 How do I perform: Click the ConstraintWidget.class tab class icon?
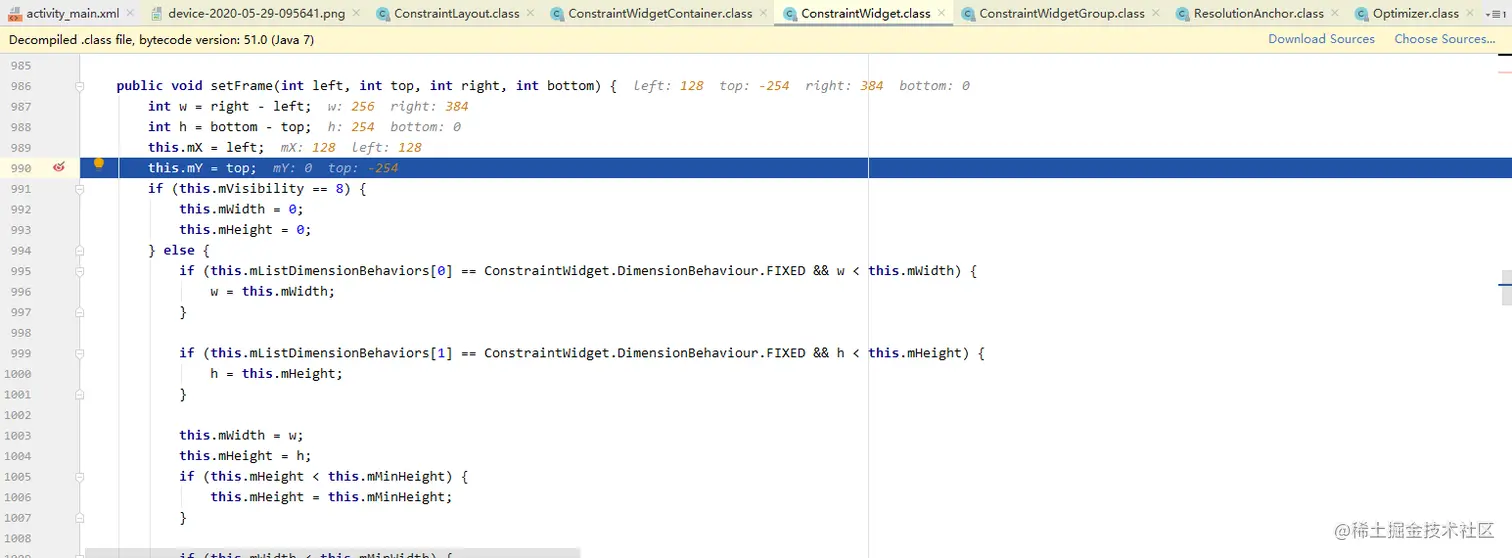(790, 14)
